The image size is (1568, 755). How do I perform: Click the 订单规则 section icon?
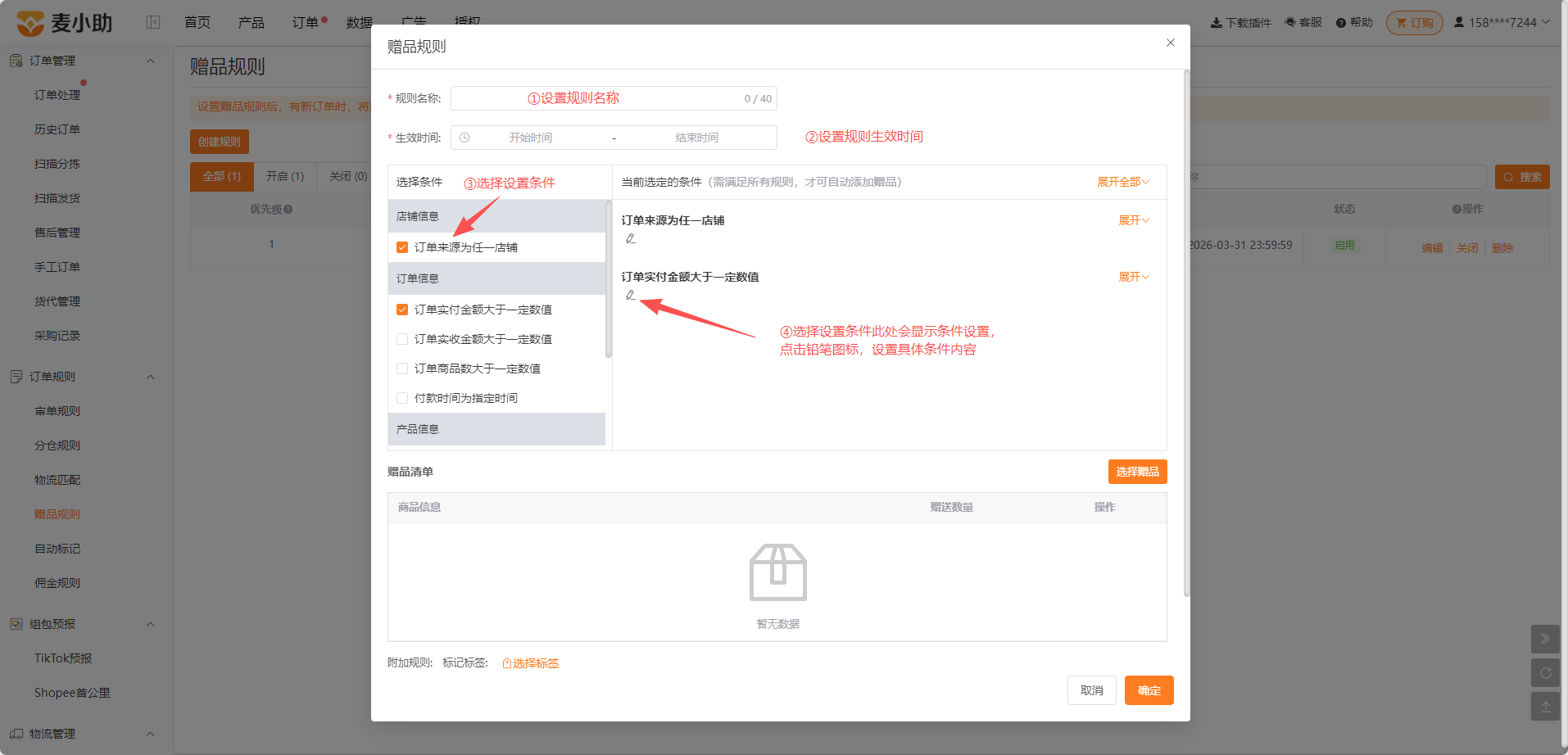coord(16,377)
